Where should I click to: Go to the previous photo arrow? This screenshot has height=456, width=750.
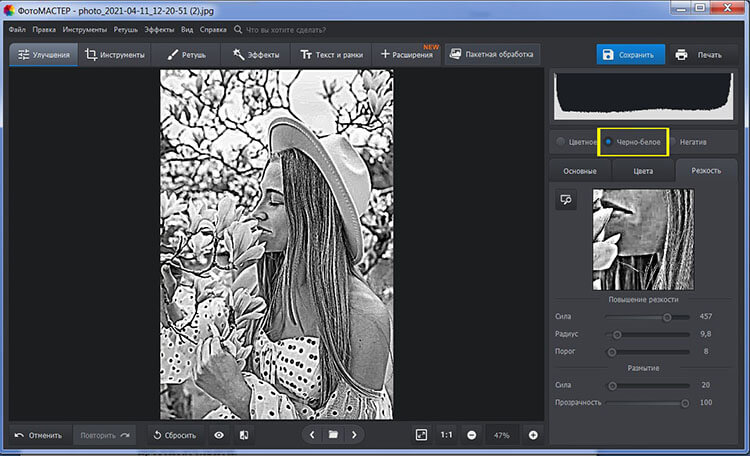[x=312, y=435]
